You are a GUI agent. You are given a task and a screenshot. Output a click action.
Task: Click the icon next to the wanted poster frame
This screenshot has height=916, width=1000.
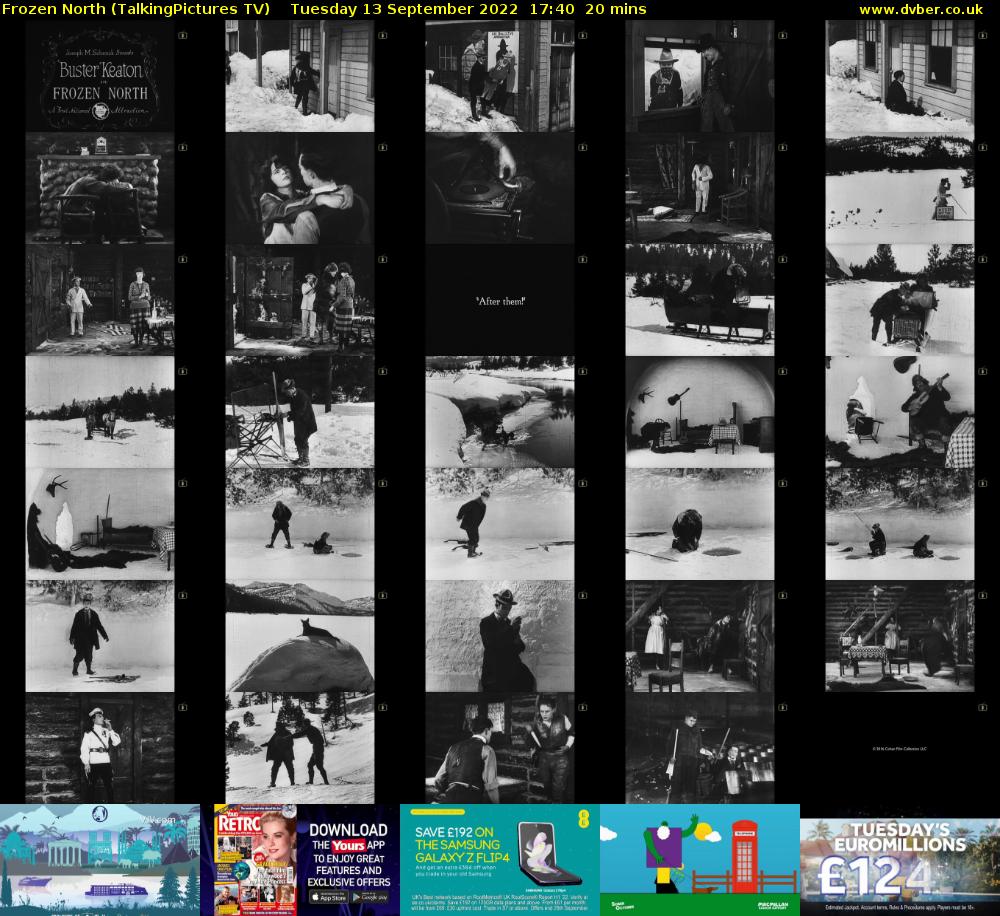coord(583,36)
